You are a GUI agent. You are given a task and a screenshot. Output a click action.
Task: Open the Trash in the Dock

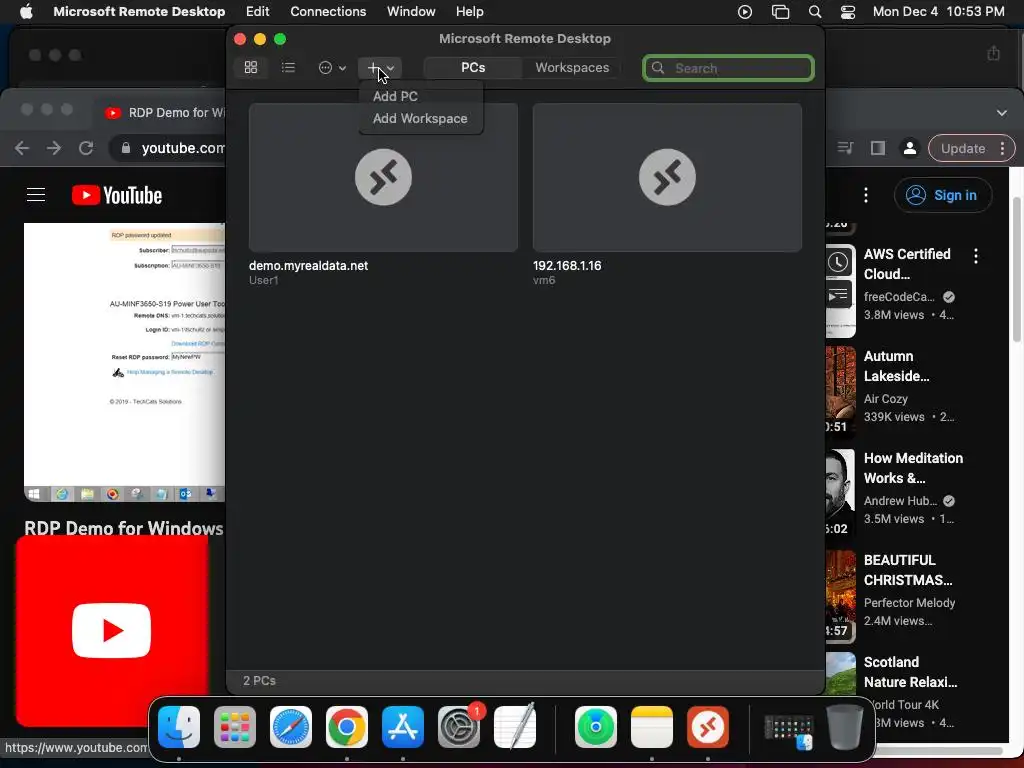pos(845,726)
